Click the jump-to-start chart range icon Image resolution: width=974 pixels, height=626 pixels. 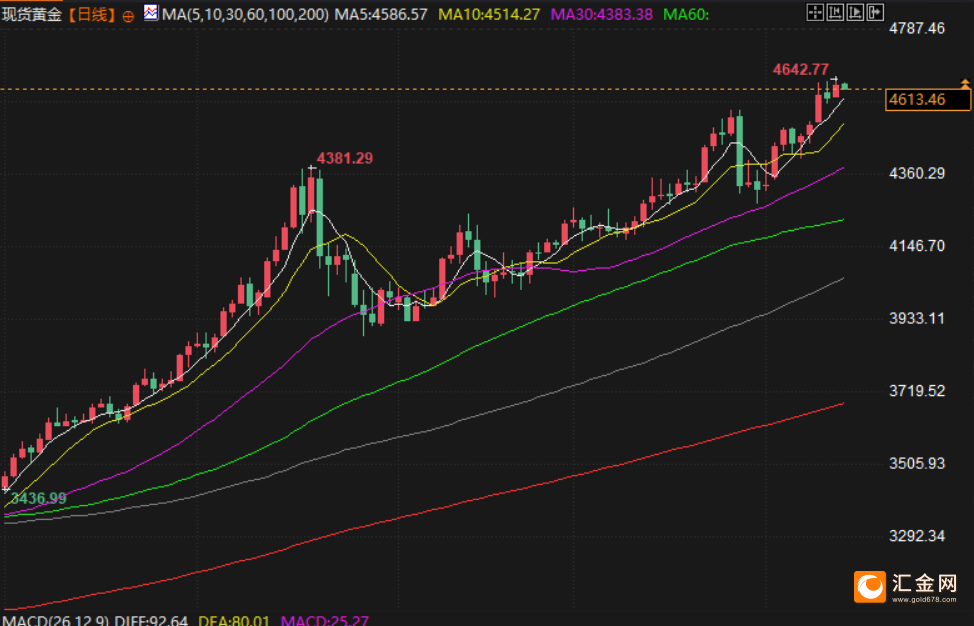[x=835, y=12]
